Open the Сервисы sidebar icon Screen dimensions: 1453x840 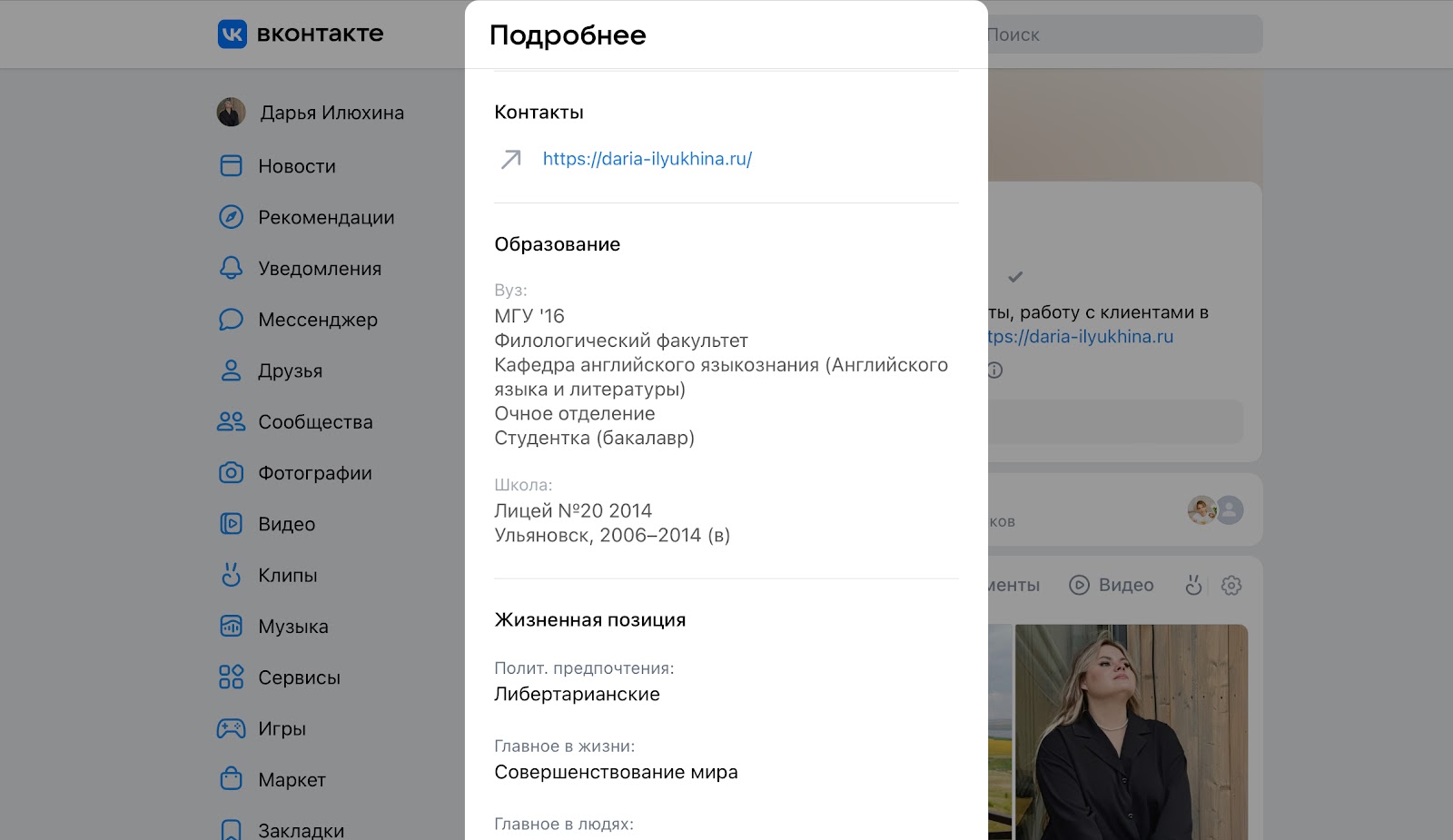[x=231, y=677]
